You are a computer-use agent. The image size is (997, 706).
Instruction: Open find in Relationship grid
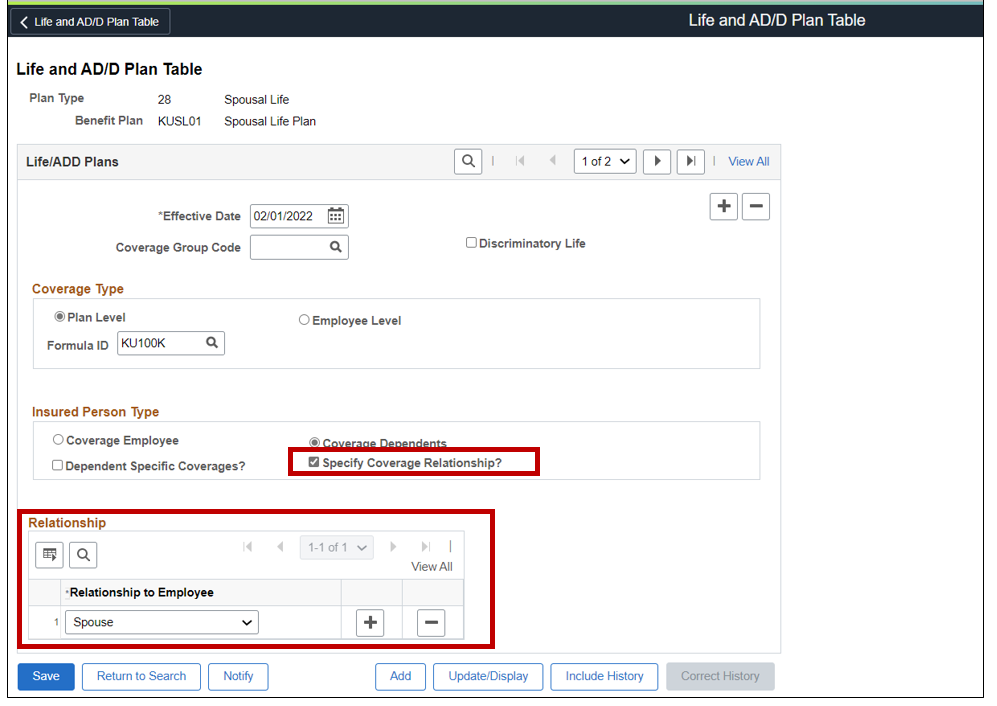83,555
